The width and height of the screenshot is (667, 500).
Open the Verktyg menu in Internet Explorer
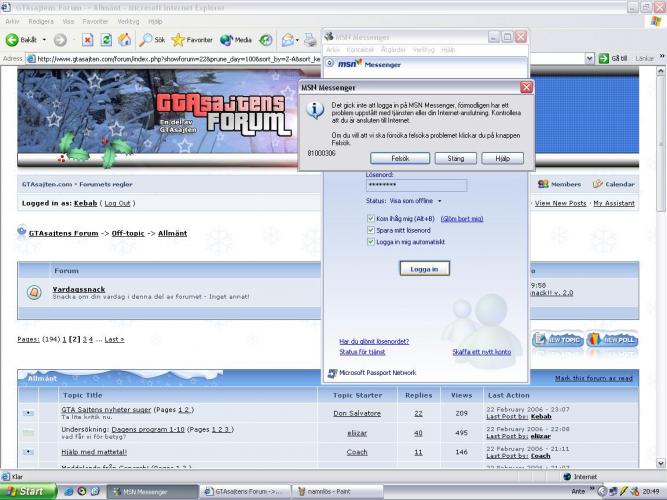point(128,20)
